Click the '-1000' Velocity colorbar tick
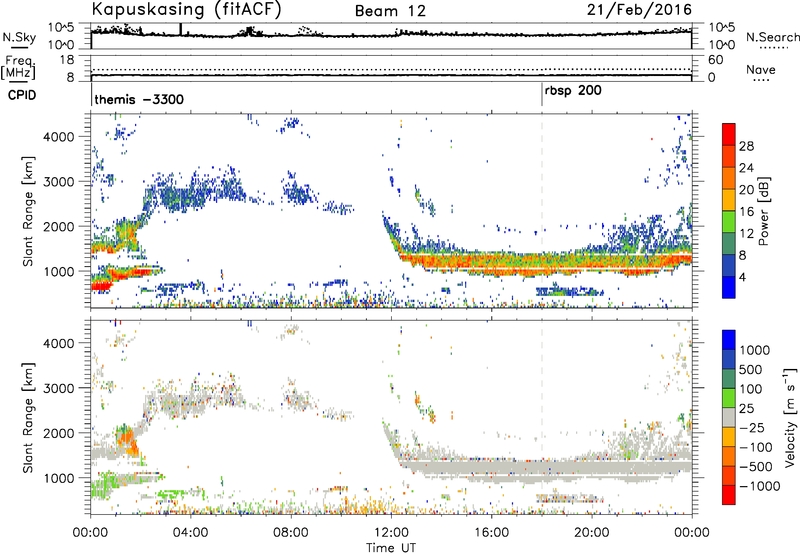Viewport: 800px width, 554px height. (760, 486)
